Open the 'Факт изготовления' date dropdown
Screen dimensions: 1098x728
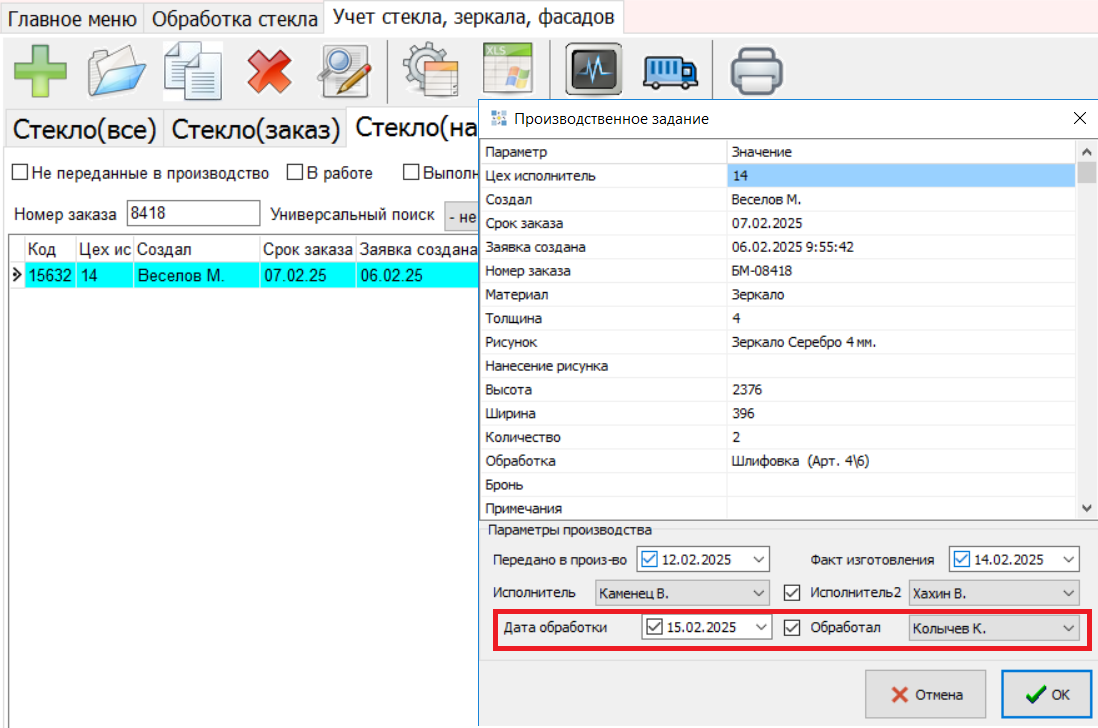click(x=1069, y=559)
